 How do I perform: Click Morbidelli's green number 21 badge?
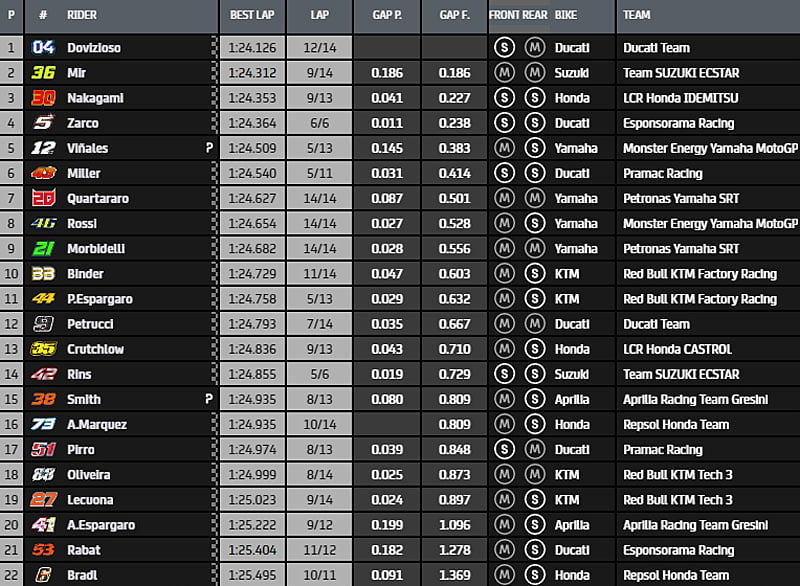tap(43, 248)
